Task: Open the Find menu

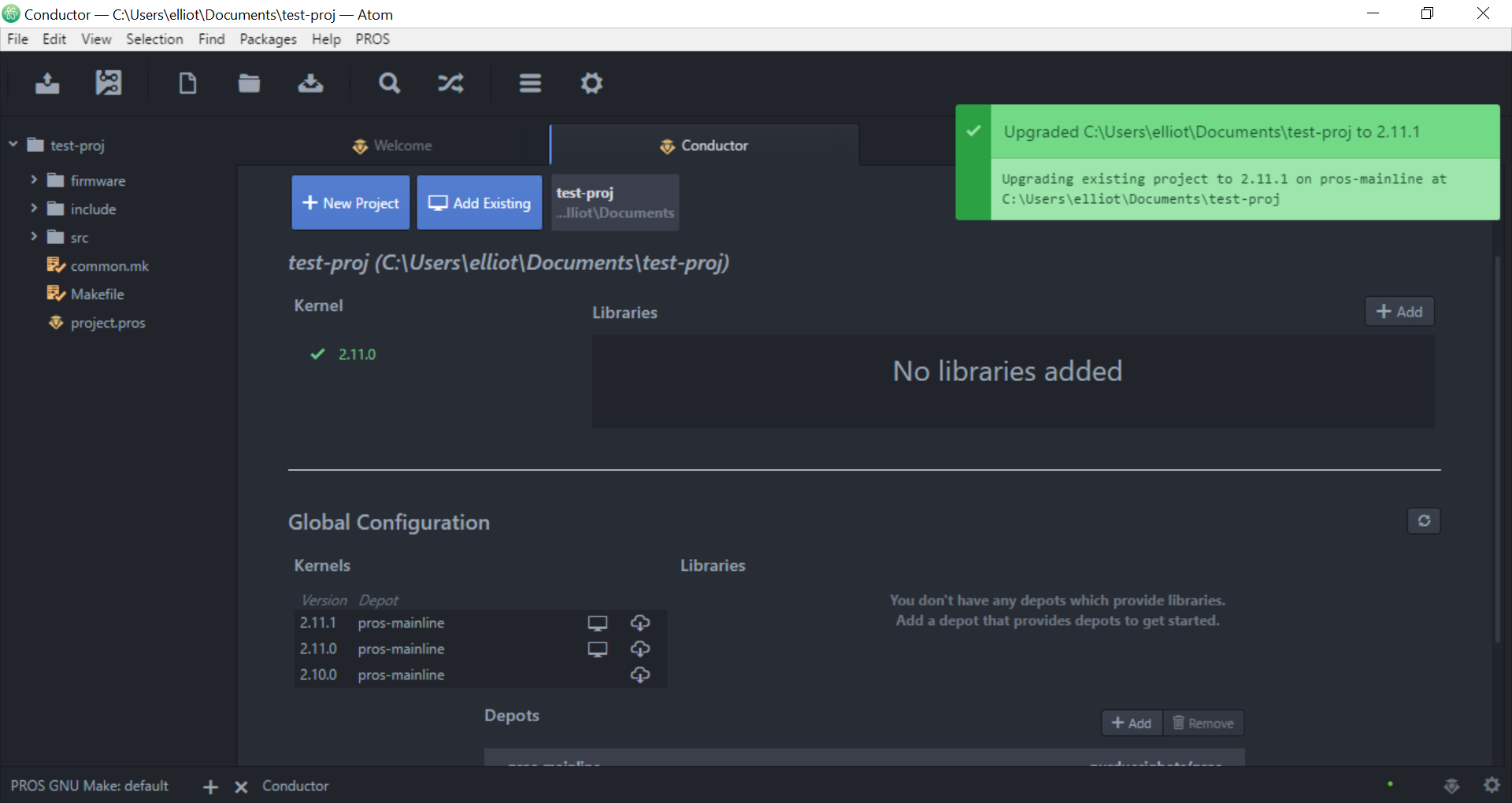Action: tap(211, 39)
